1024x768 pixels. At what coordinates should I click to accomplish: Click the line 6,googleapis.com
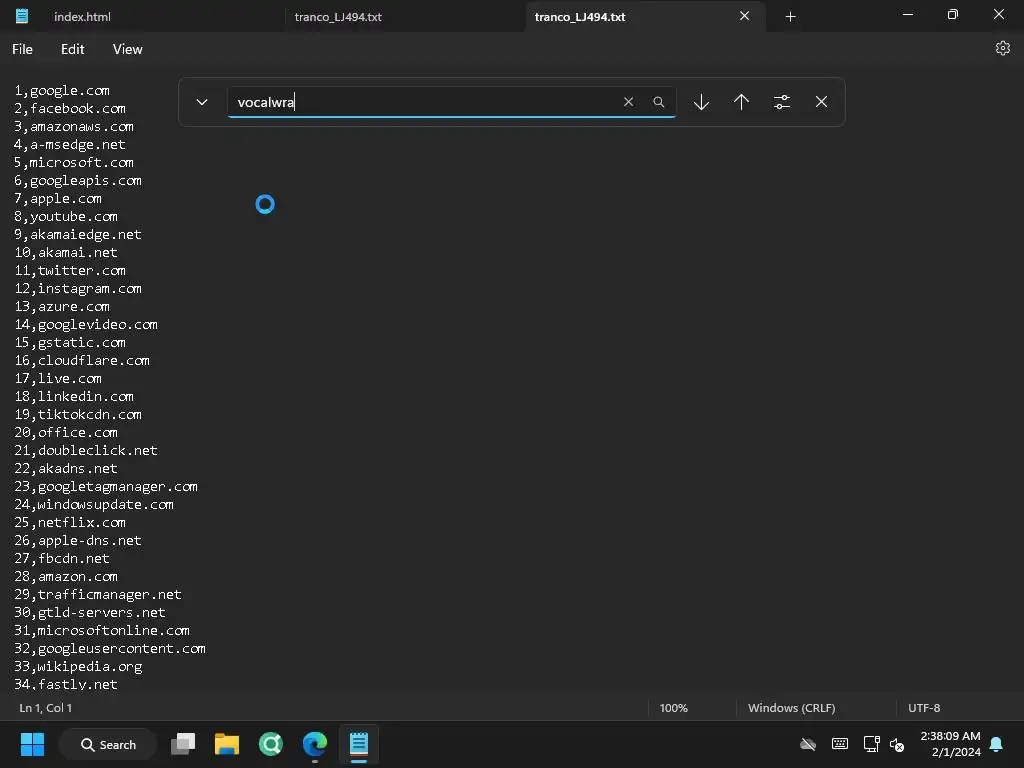coord(78,180)
